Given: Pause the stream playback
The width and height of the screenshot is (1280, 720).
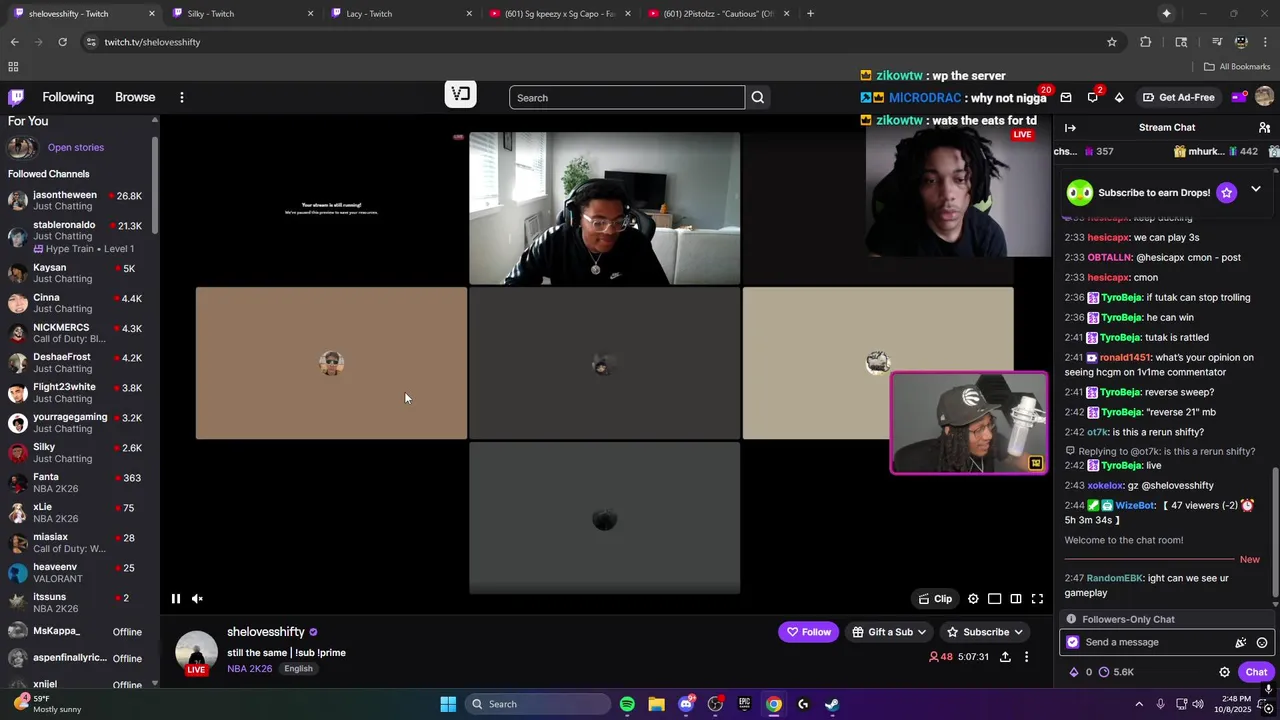Looking at the screenshot, I should click(x=175, y=599).
